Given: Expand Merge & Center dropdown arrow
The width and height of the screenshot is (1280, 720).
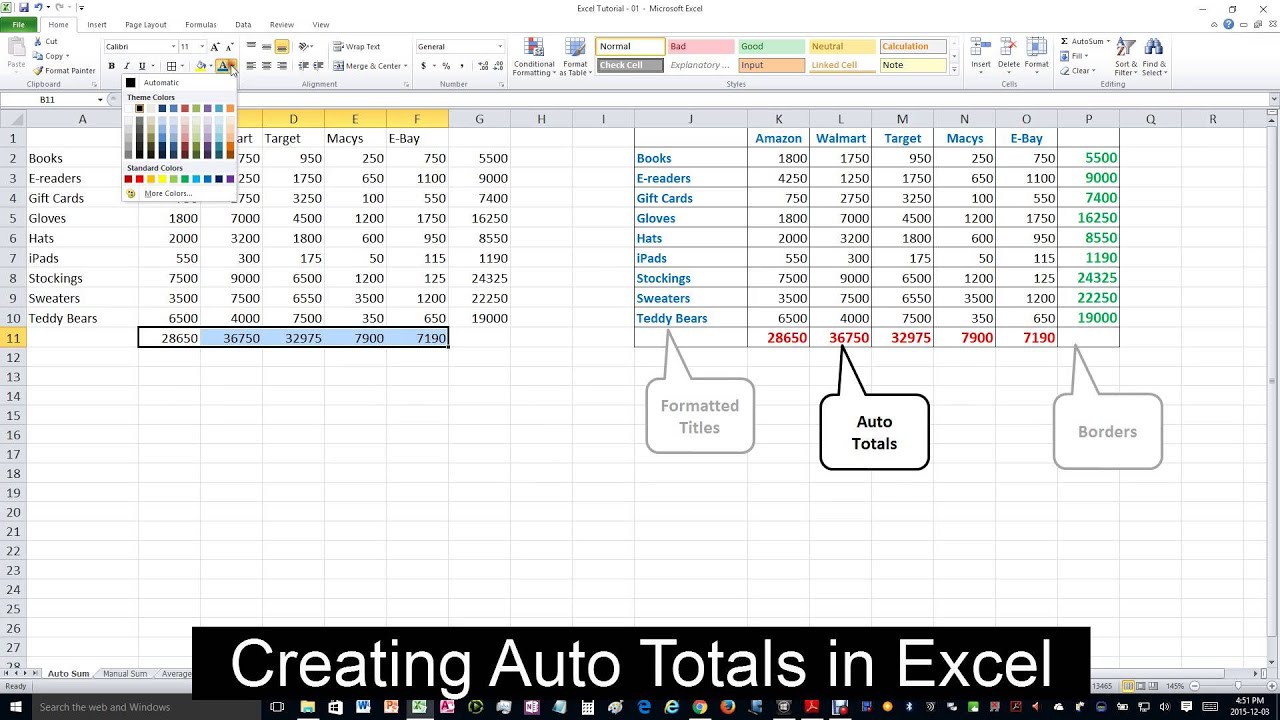Looking at the screenshot, I should [x=406, y=66].
